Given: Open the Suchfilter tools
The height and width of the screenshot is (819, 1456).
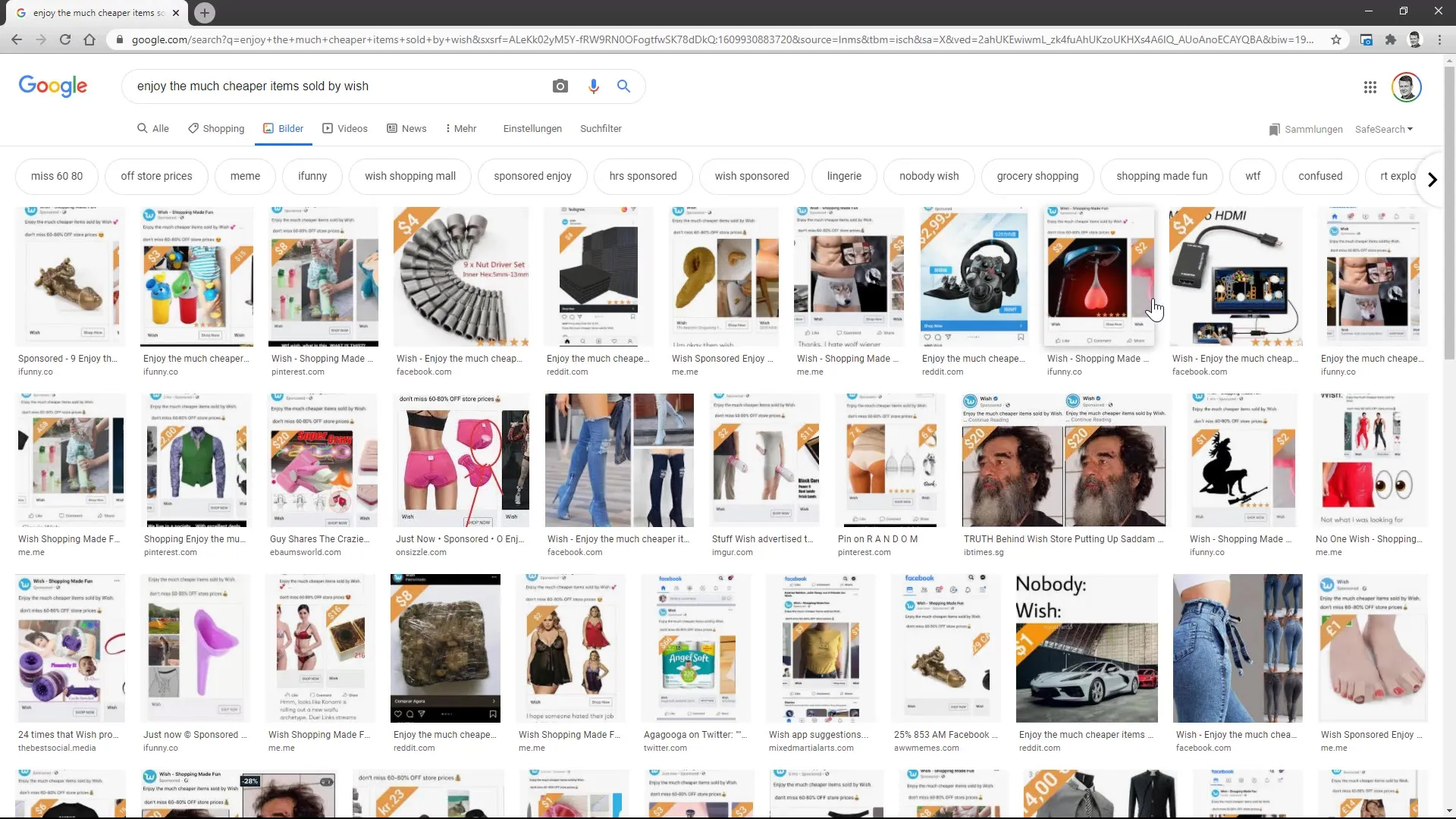Looking at the screenshot, I should tap(601, 129).
